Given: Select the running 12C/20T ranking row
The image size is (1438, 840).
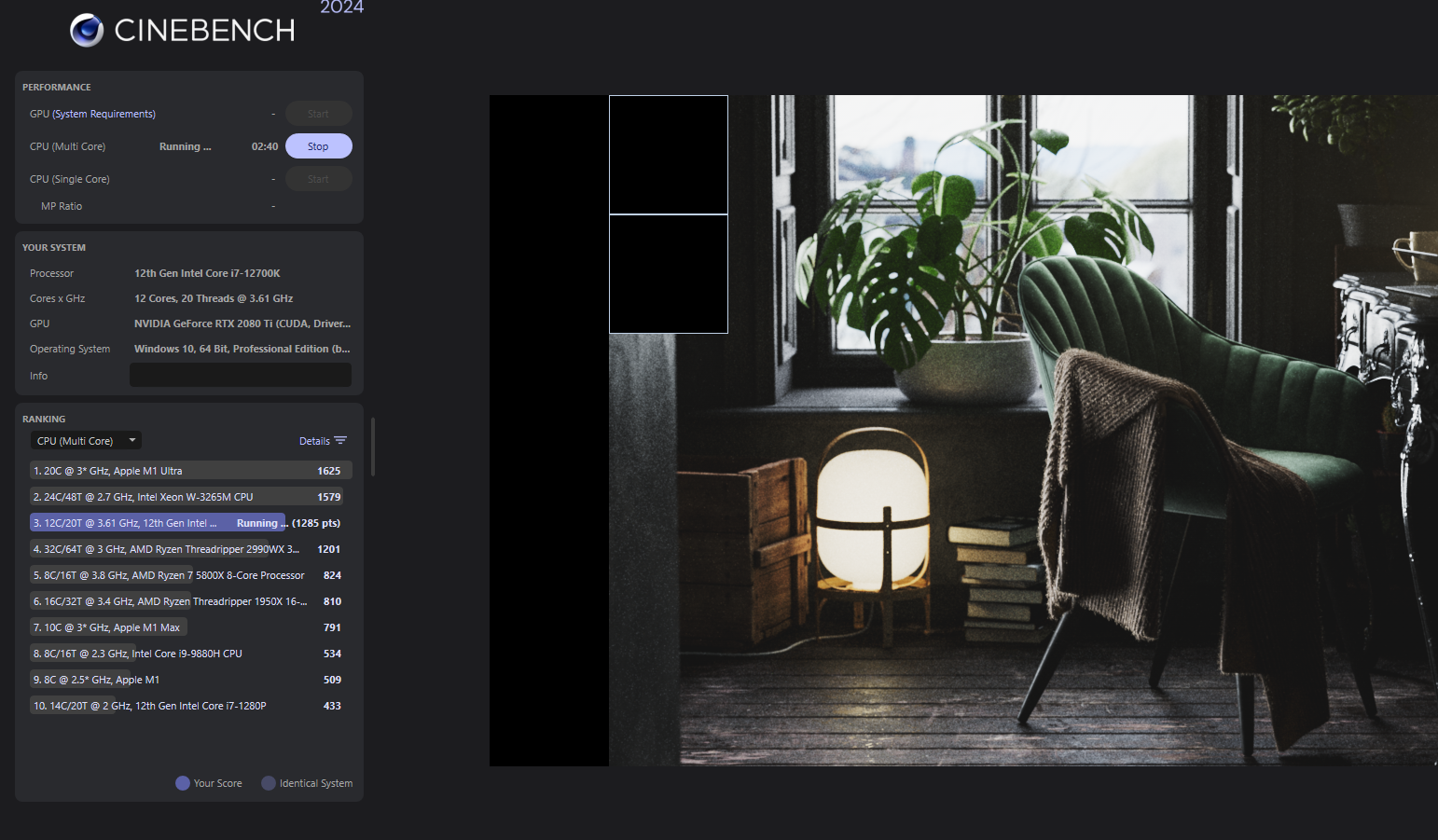Looking at the screenshot, I should point(191,523).
